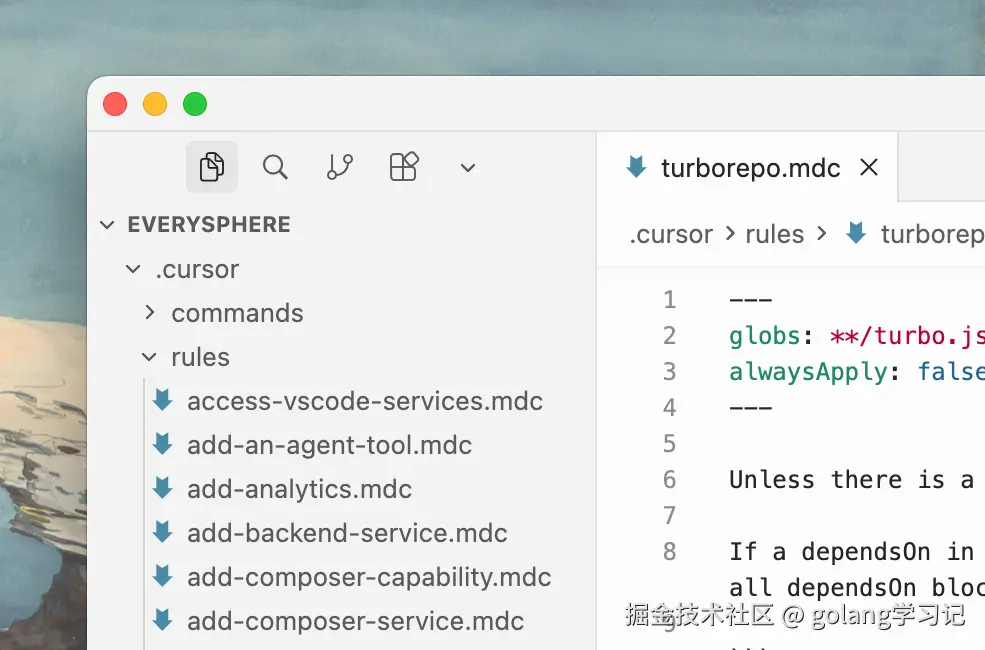
Task: Open the Search panel icon
Action: (275, 167)
